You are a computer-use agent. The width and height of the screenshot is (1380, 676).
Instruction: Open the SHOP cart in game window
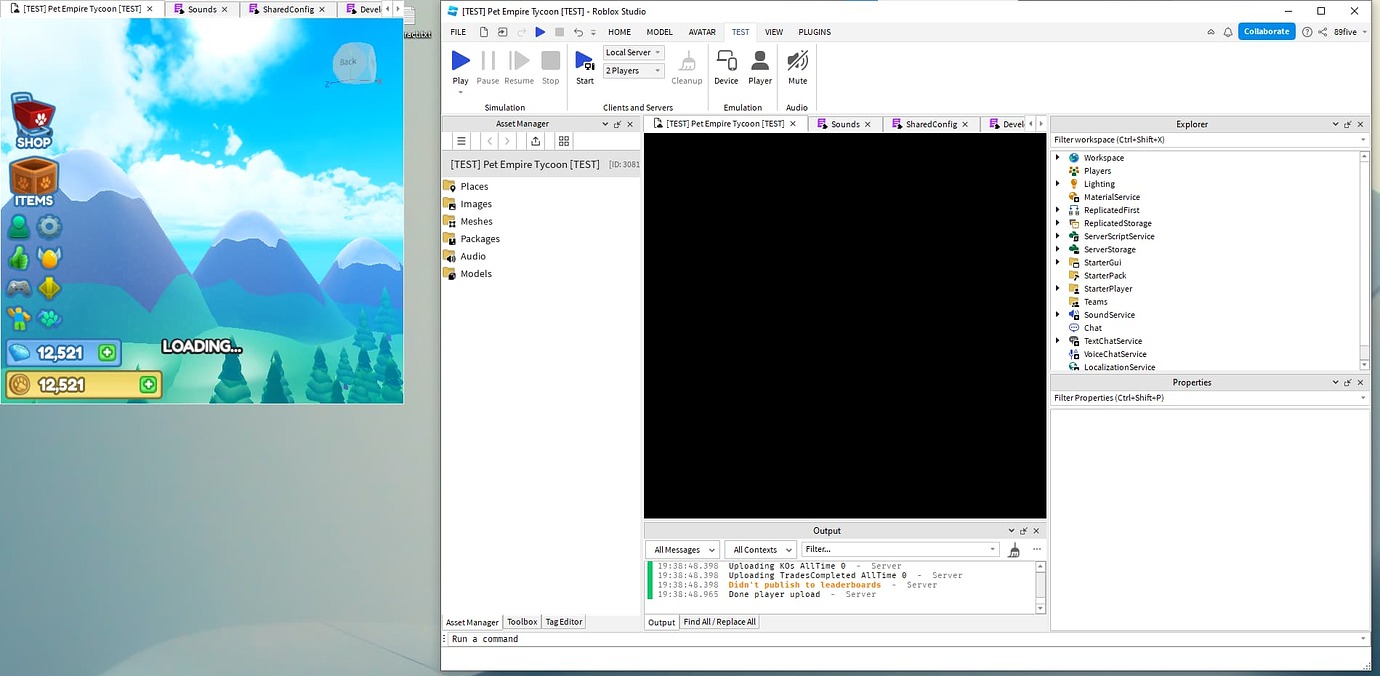coord(33,121)
